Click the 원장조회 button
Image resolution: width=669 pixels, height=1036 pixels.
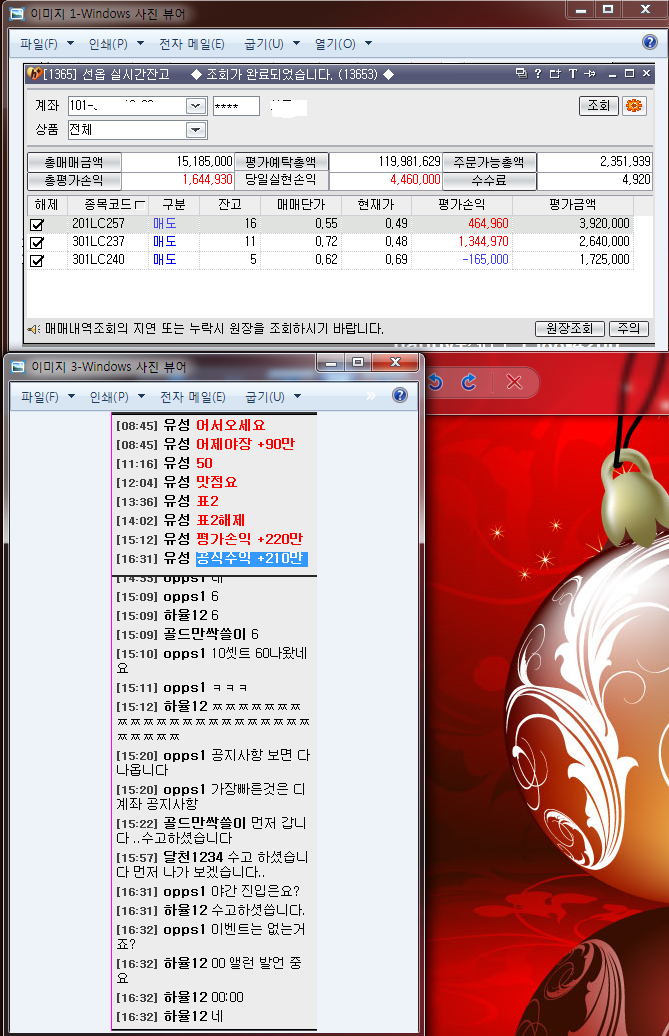coord(569,328)
